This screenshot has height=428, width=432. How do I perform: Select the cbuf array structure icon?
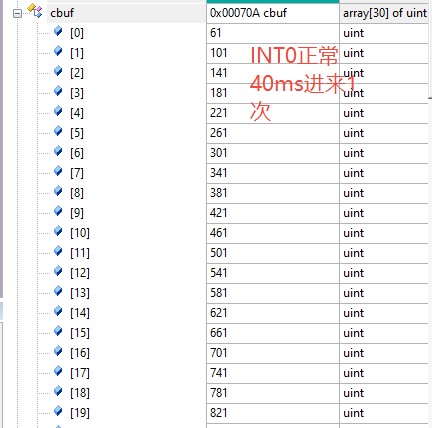click(35, 11)
